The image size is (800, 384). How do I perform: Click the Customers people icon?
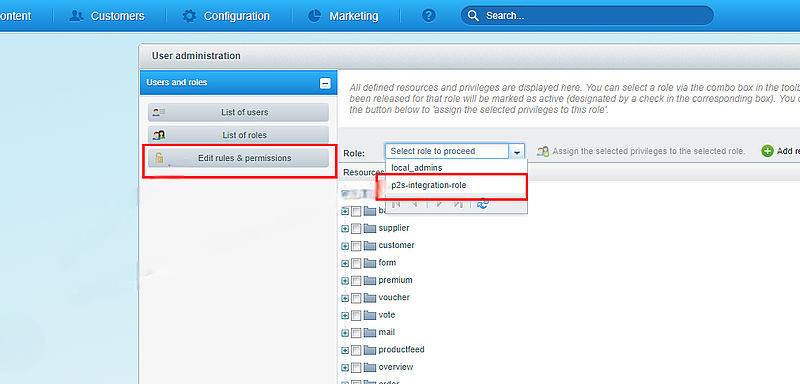pos(77,16)
